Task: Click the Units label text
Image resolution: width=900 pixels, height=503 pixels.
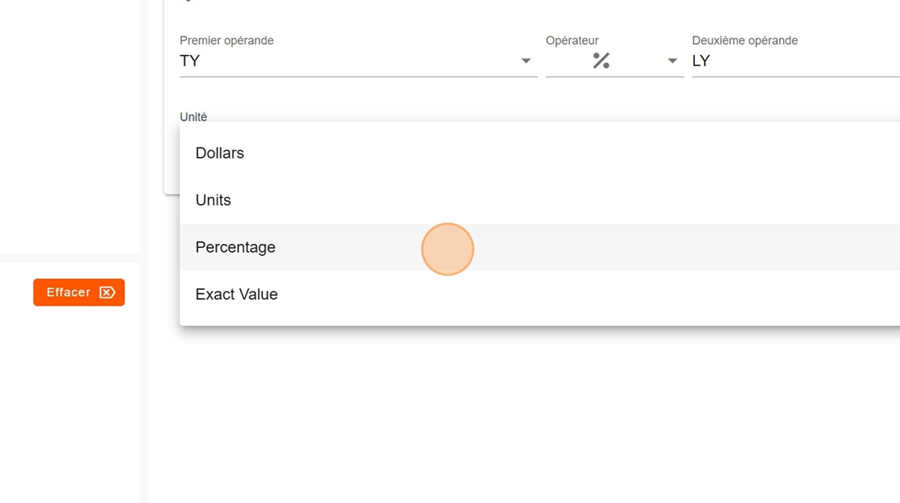Action: [213, 200]
